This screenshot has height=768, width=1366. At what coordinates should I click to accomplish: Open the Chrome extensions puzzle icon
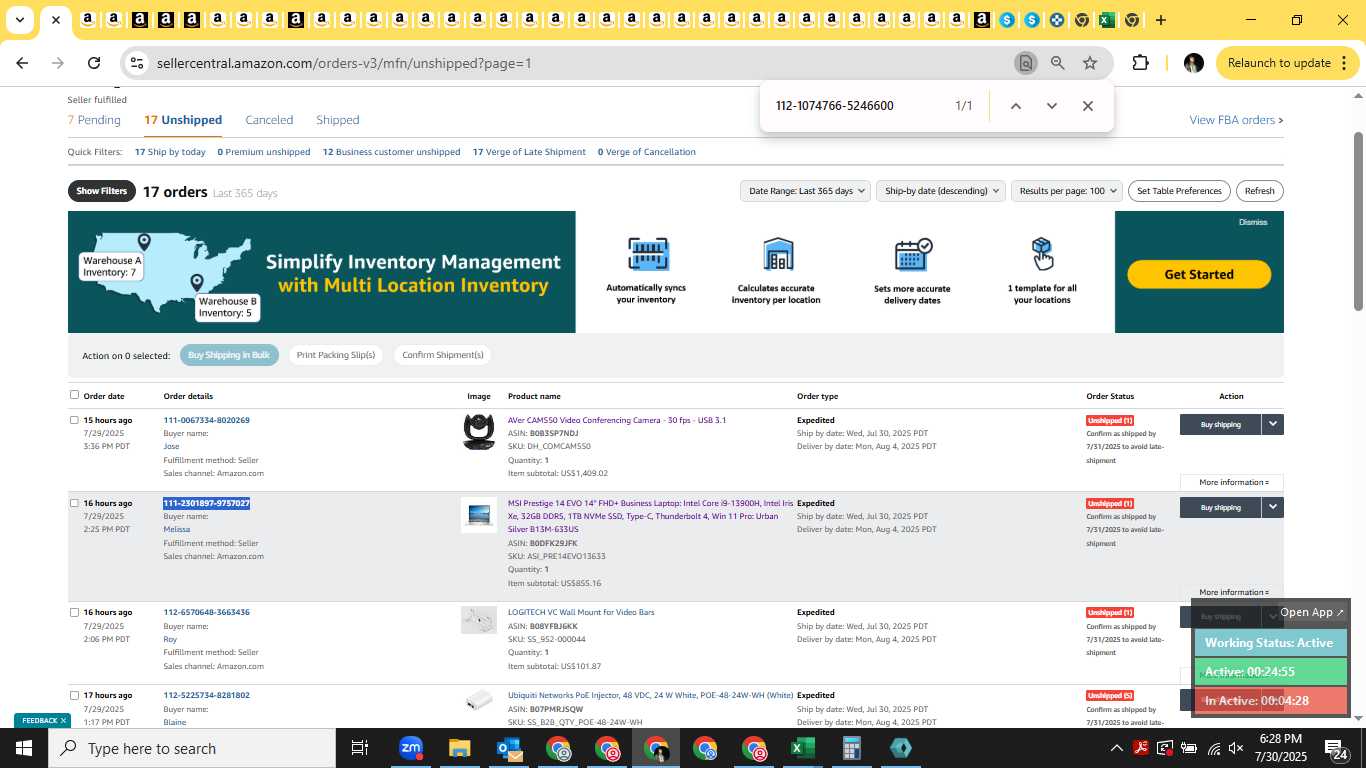tap(1140, 63)
